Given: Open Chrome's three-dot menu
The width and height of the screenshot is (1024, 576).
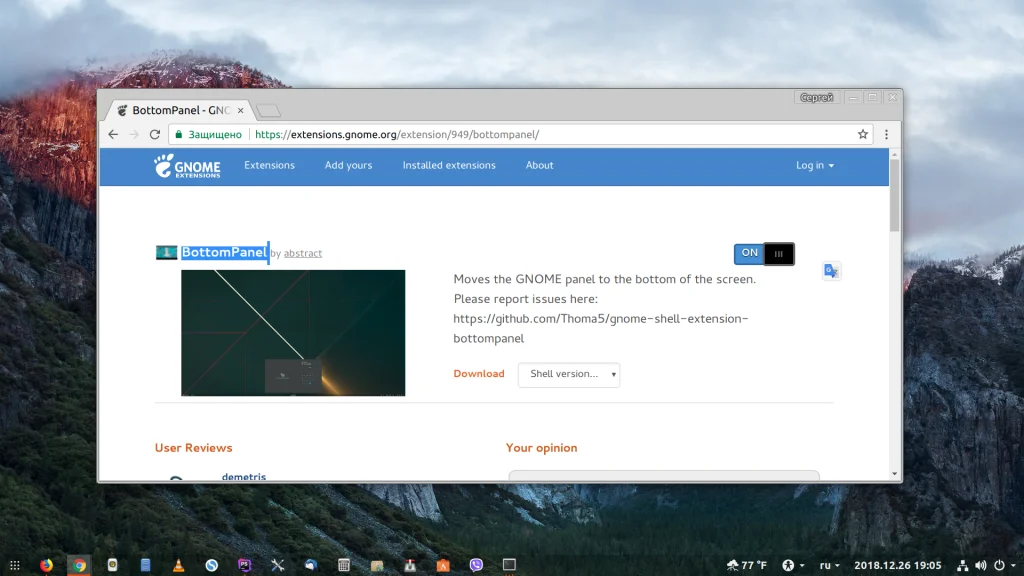Looking at the screenshot, I should click(886, 135).
